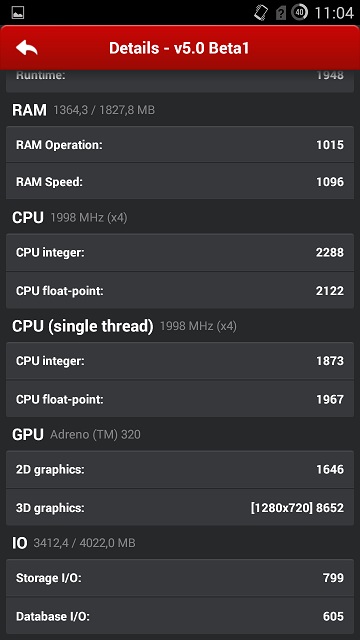Tap the SIM card unknown status icon
The image size is (360, 640).
point(281,13)
